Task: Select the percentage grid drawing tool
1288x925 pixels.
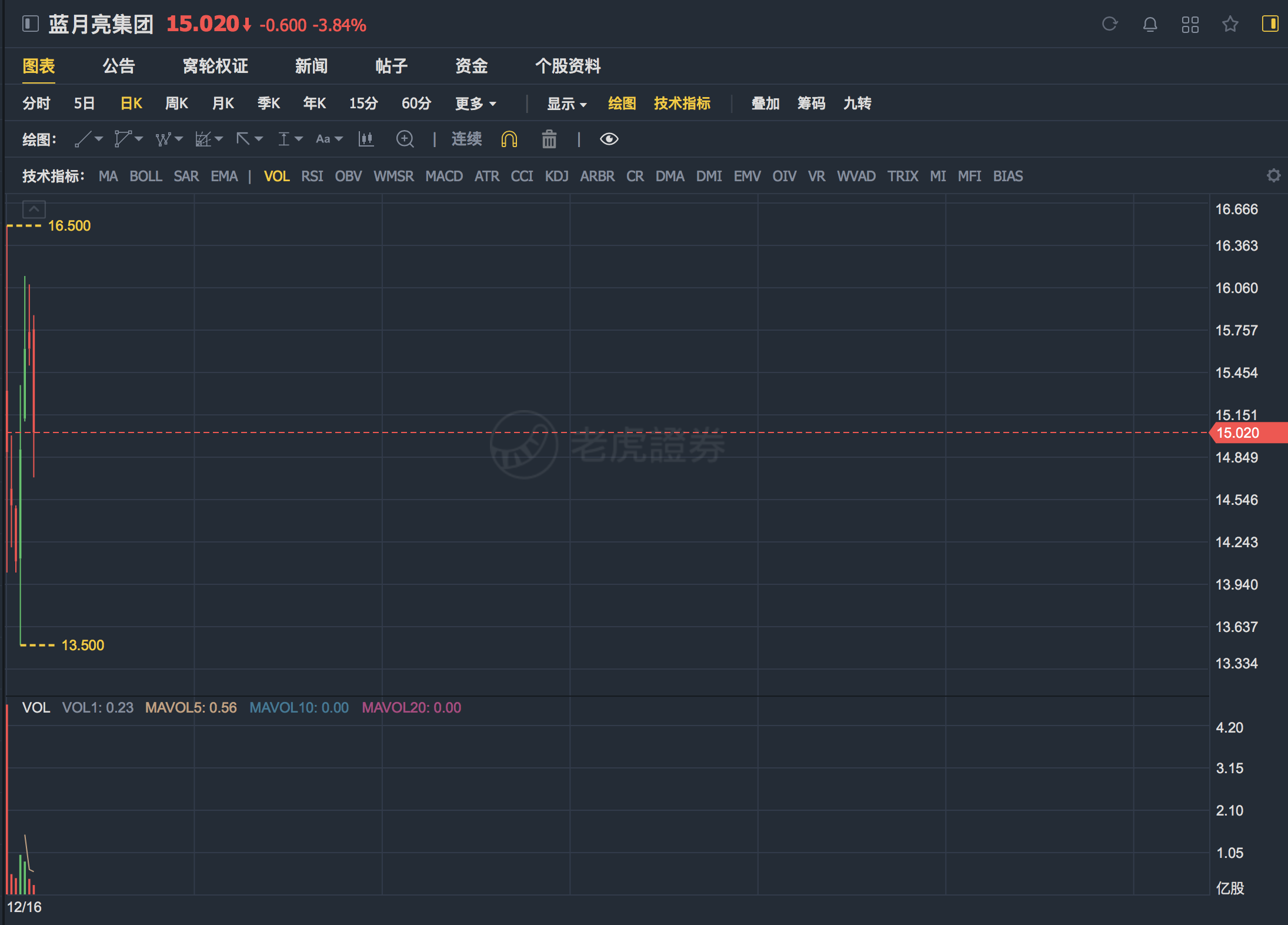Action: coord(203,139)
